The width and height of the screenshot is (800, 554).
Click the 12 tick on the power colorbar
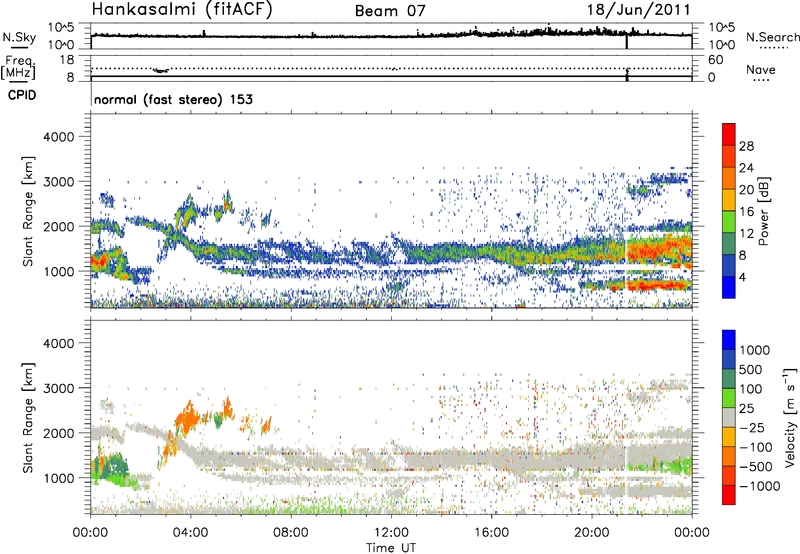[x=746, y=234]
